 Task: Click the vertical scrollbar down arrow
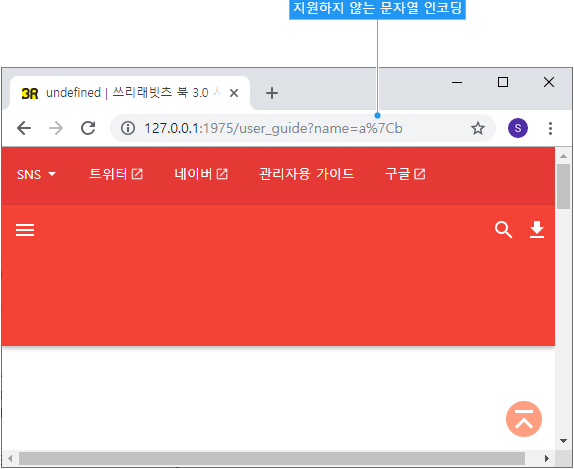[x=563, y=441]
